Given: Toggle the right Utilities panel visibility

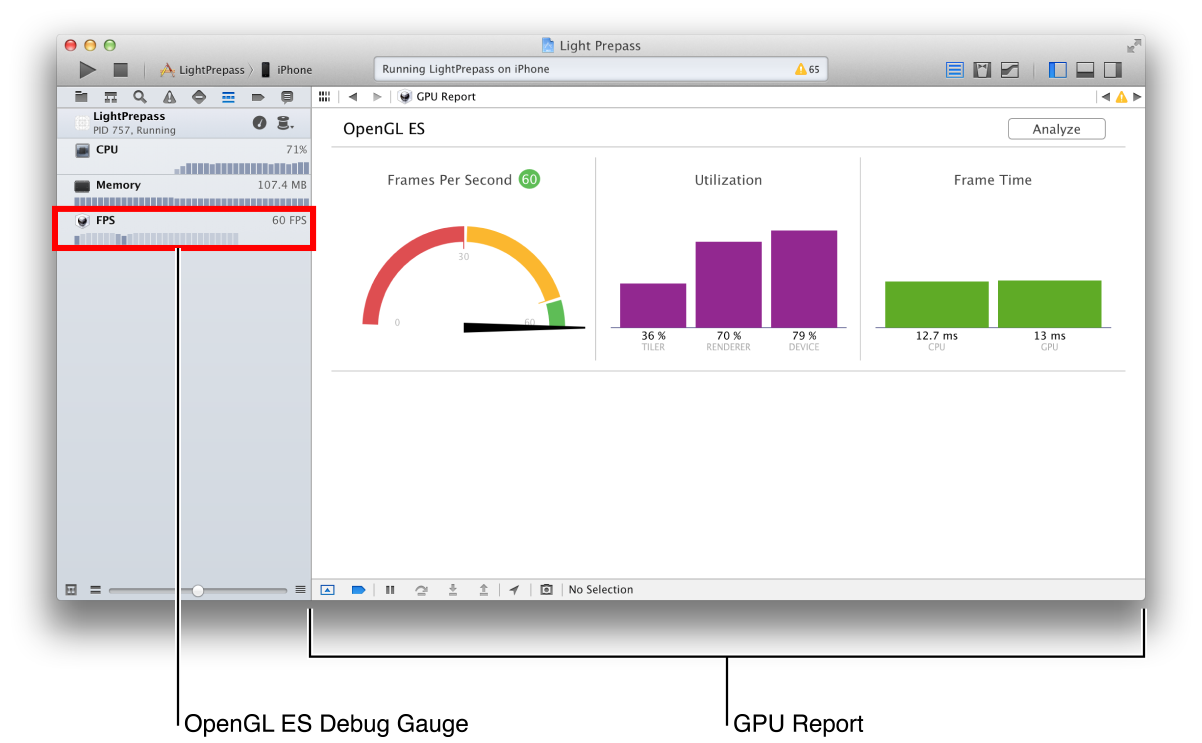Looking at the screenshot, I should [x=1112, y=70].
